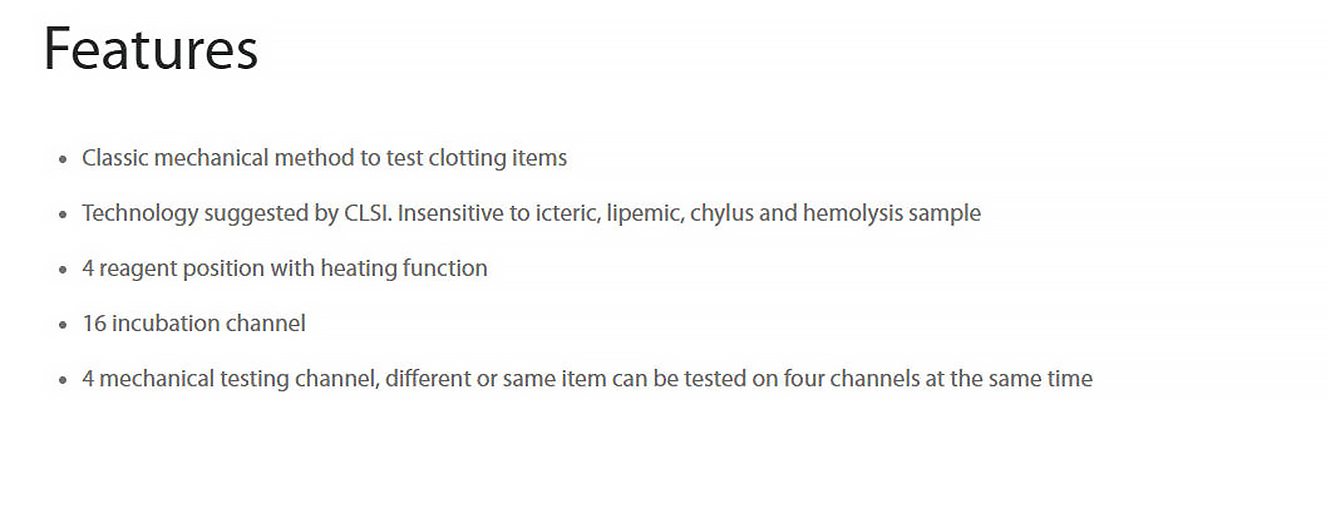Click bullet dot before Classic mechanical method
This screenshot has height=505, width=1328.
tap(64, 159)
